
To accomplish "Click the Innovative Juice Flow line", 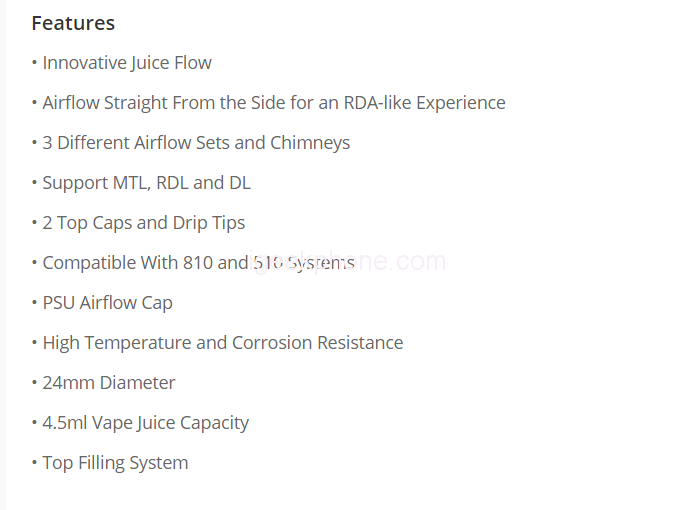I will 127,63.
